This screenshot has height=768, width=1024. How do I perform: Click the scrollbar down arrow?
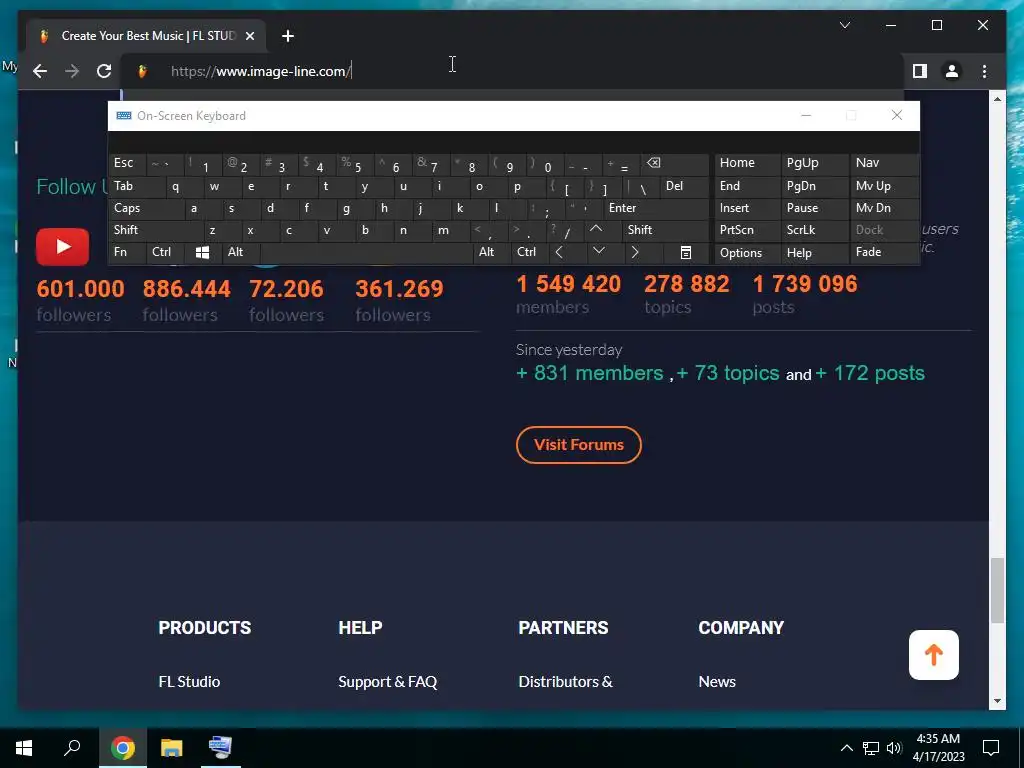[997, 701]
